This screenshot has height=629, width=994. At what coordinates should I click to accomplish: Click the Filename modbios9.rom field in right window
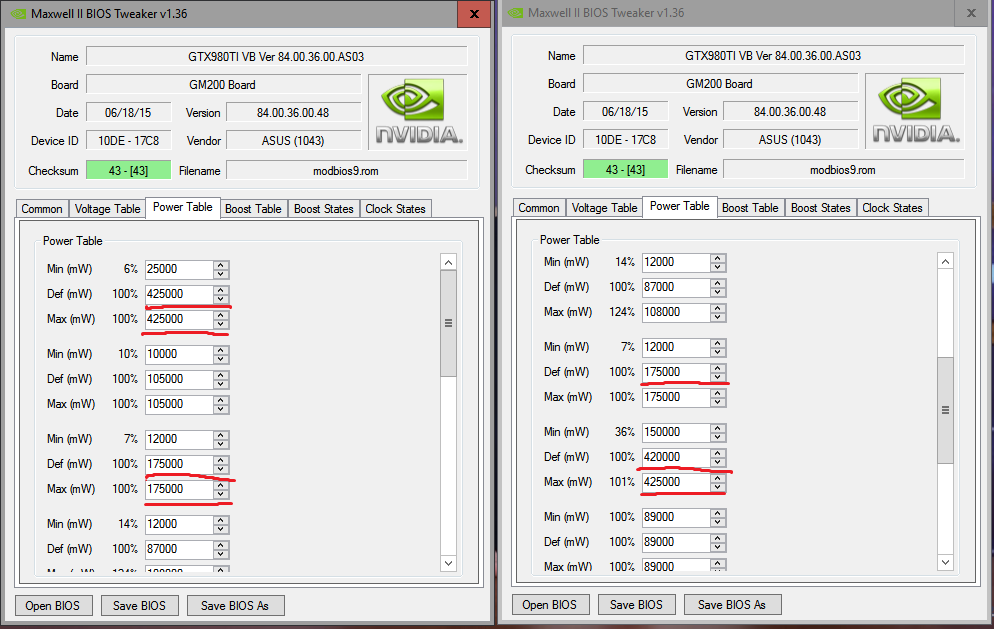pyautogui.click(x=843, y=170)
